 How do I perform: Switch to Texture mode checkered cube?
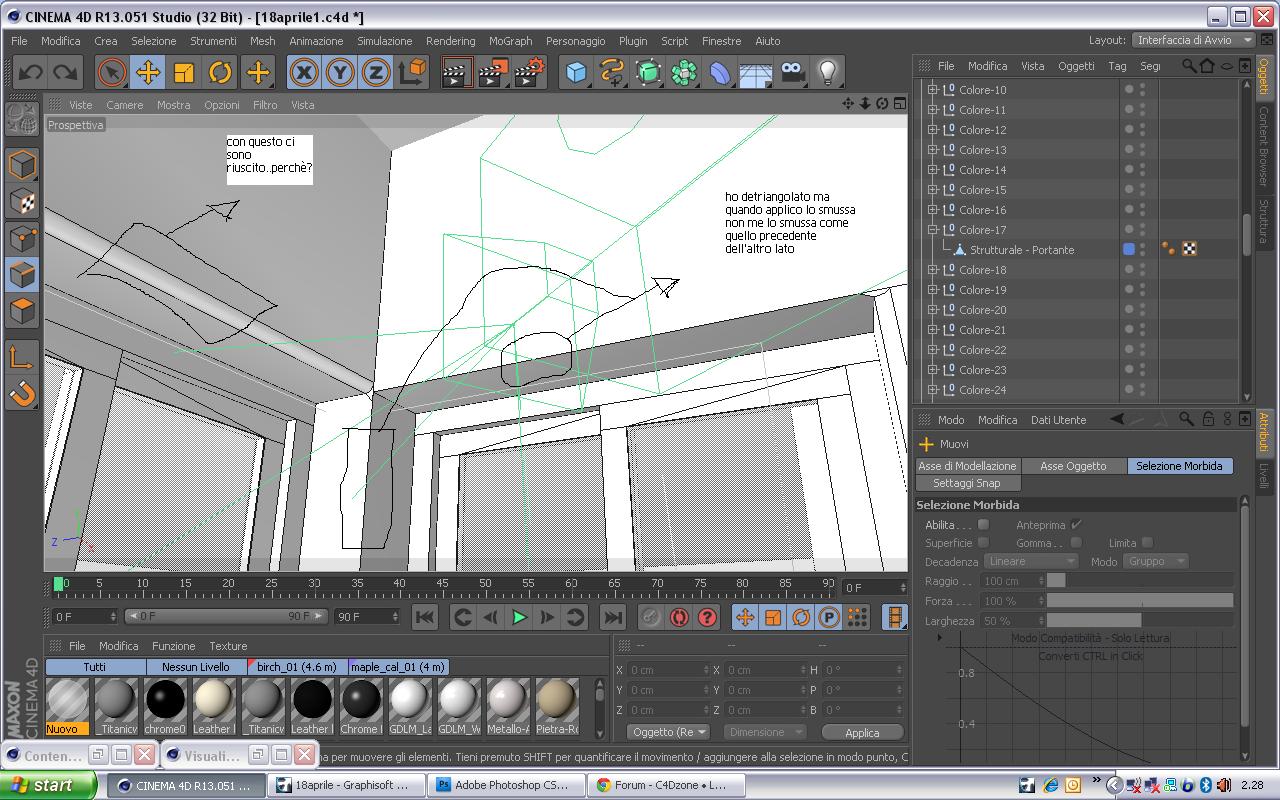coord(22,201)
